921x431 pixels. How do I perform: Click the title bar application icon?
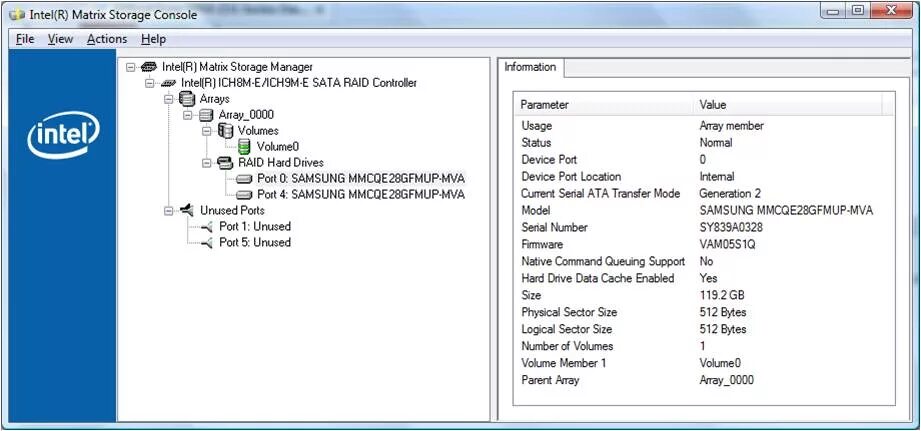[16, 15]
